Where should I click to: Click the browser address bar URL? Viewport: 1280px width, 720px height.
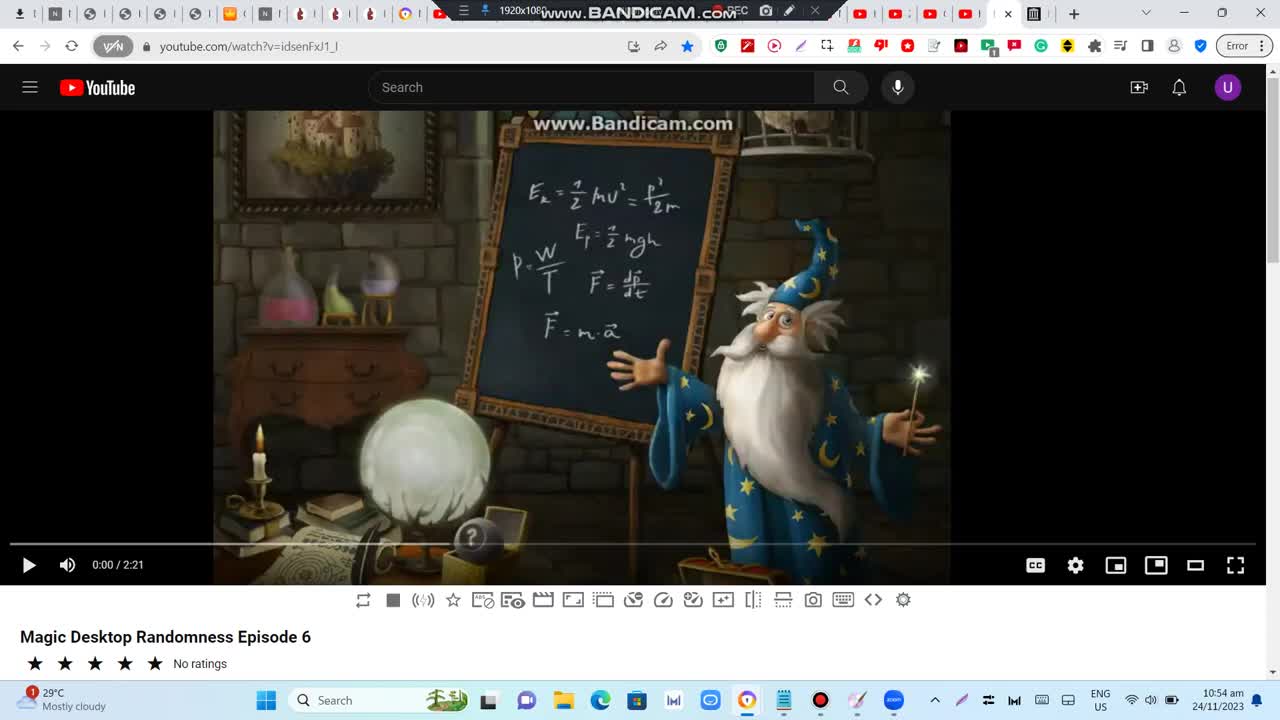coord(248,46)
